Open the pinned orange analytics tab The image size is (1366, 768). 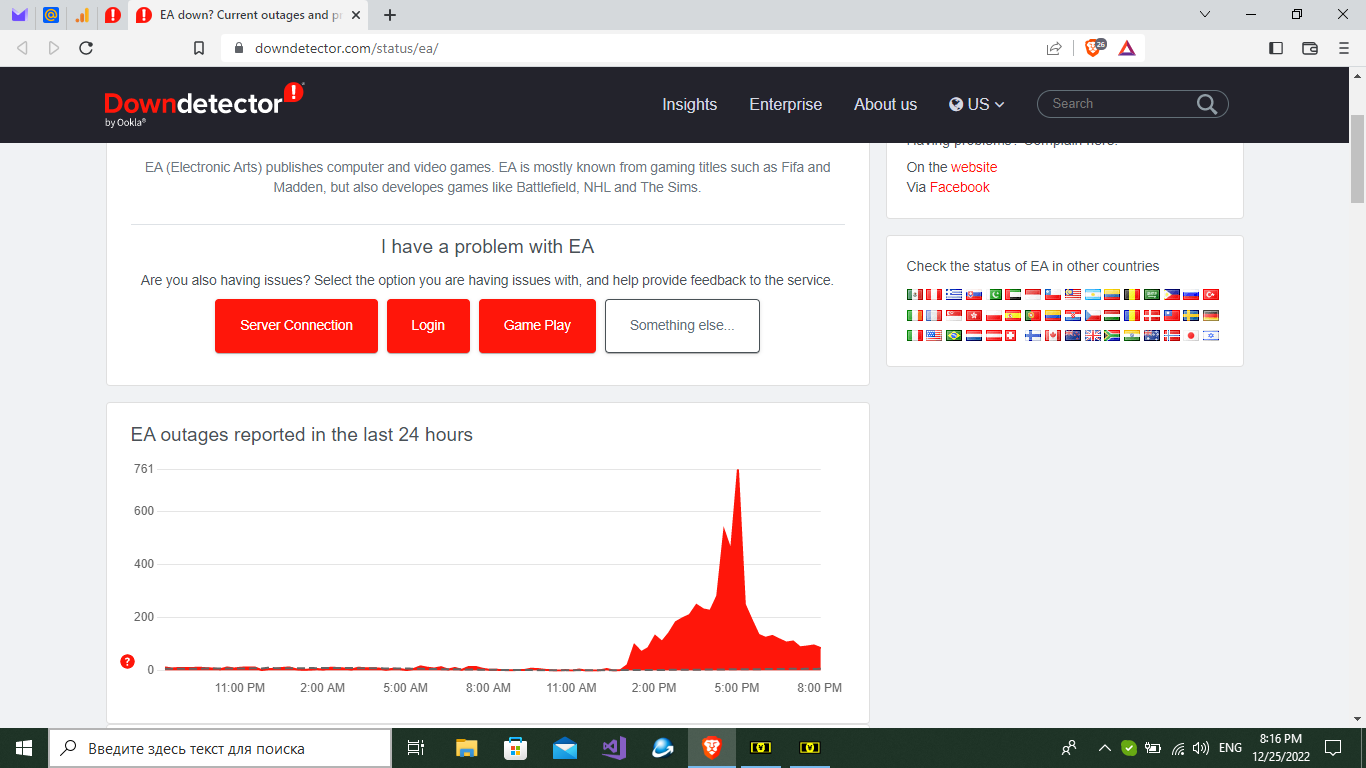coord(82,15)
